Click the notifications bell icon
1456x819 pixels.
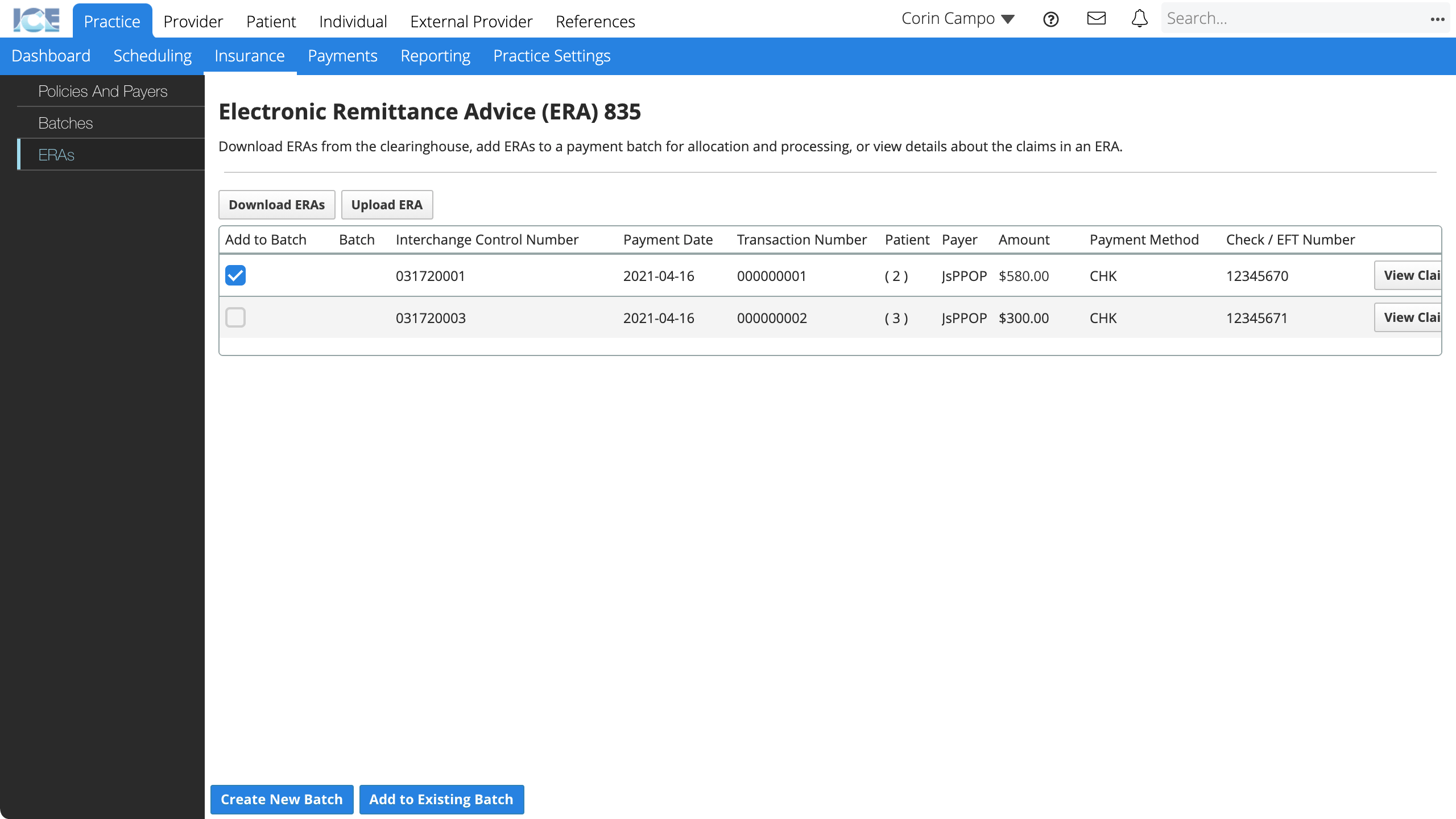tap(1139, 18)
